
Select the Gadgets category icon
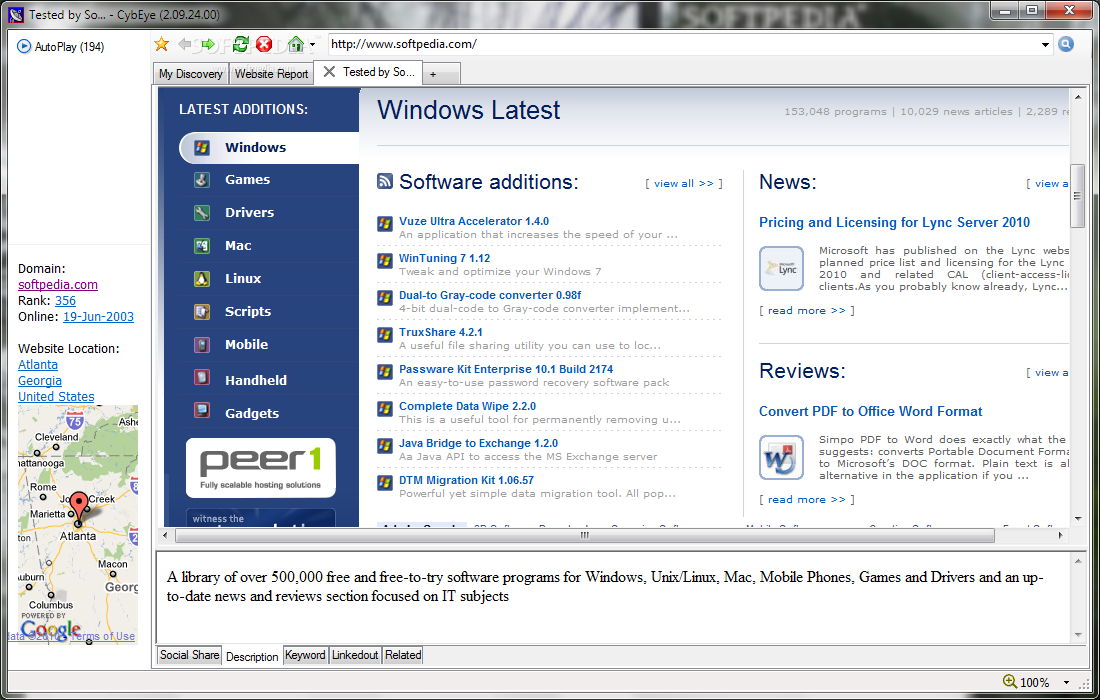coord(202,410)
